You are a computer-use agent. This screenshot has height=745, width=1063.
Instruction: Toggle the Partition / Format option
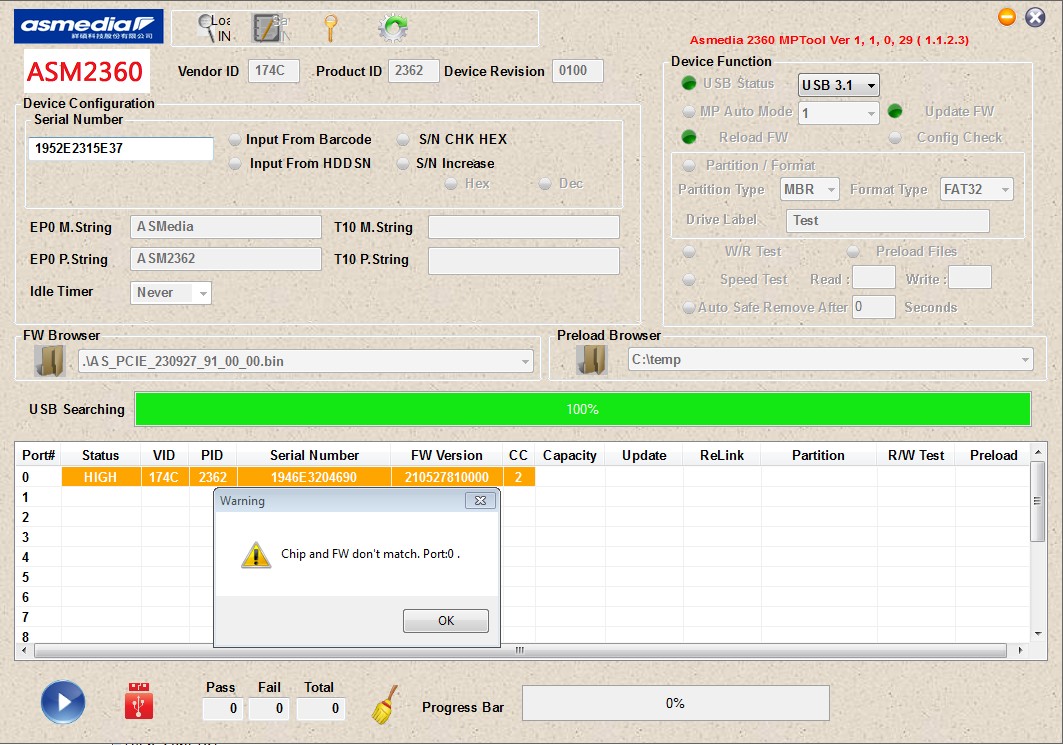689,165
